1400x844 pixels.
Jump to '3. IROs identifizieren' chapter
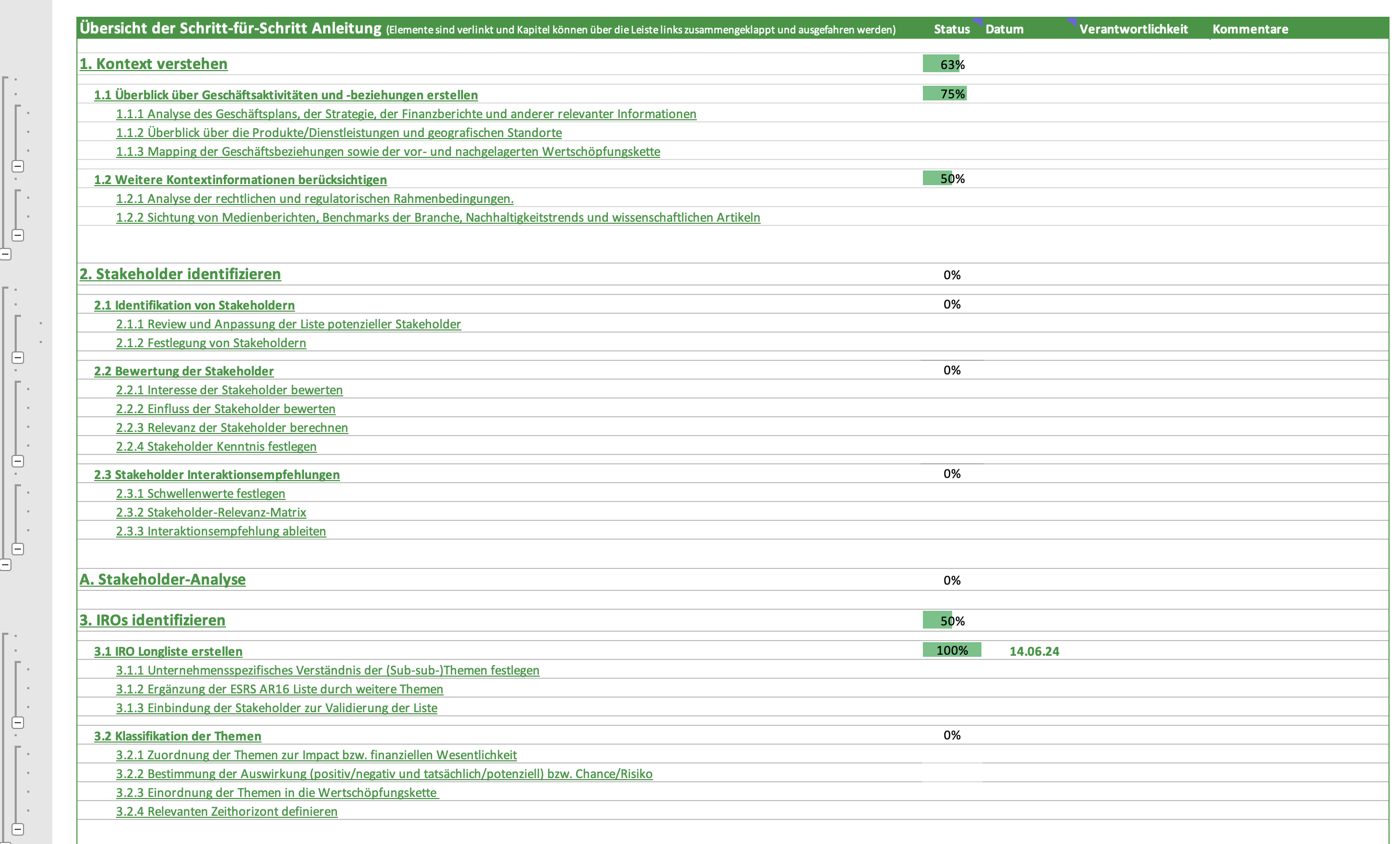(x=152, y=620)
